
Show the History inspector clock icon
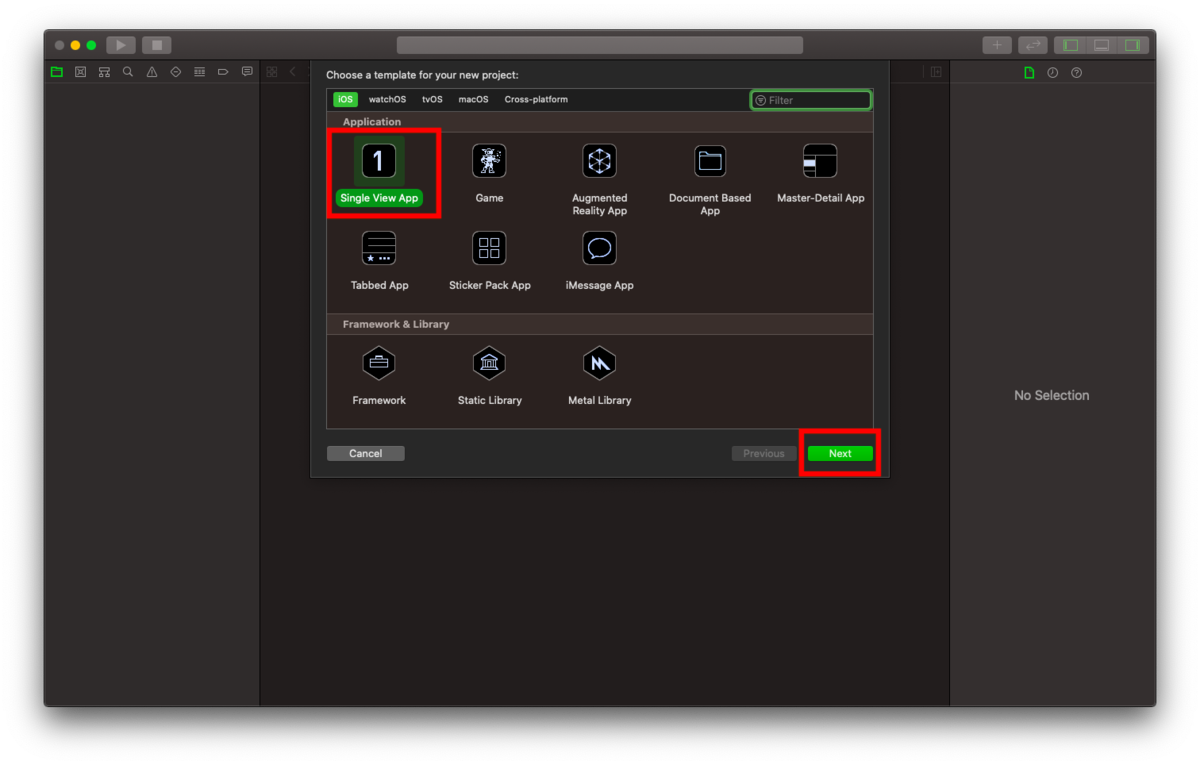[1053, 72]
